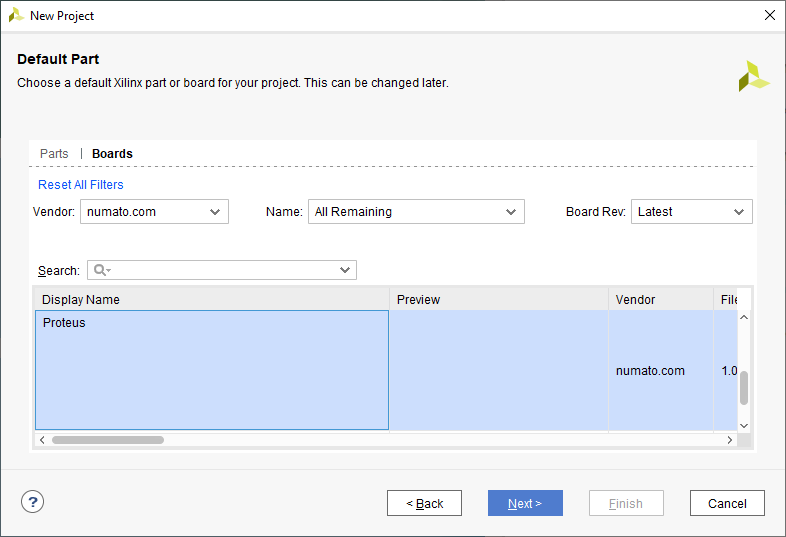Select the Boards tab
The width and height of the screenshot is (786, 537).
(112, 154)
